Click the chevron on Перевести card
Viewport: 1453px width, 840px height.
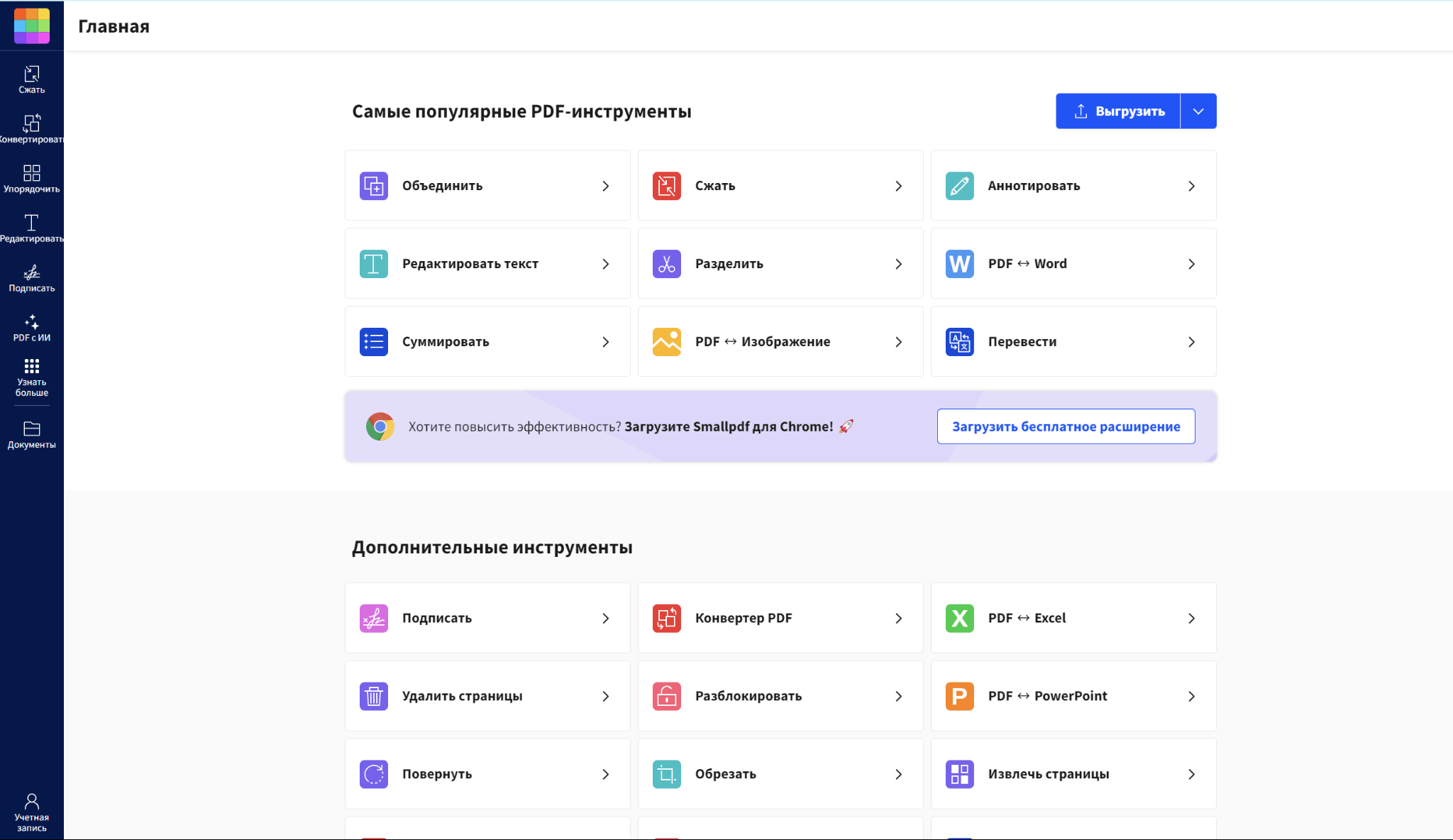[1191, 342]
